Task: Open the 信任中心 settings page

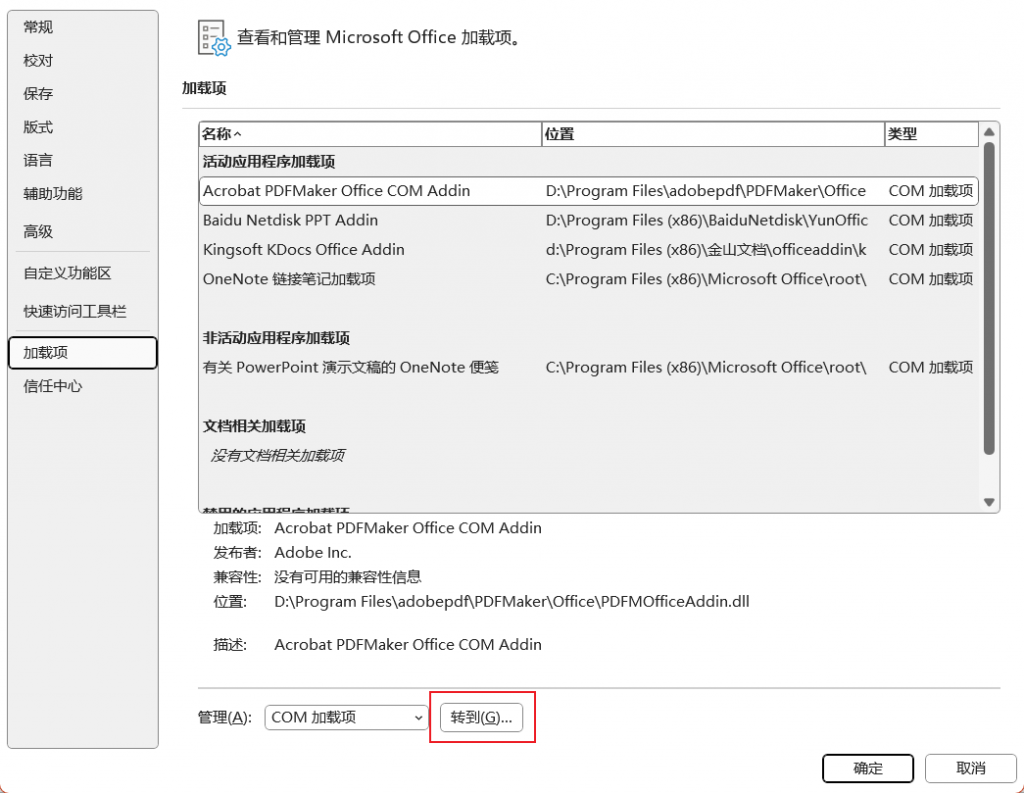Action: 50,386
